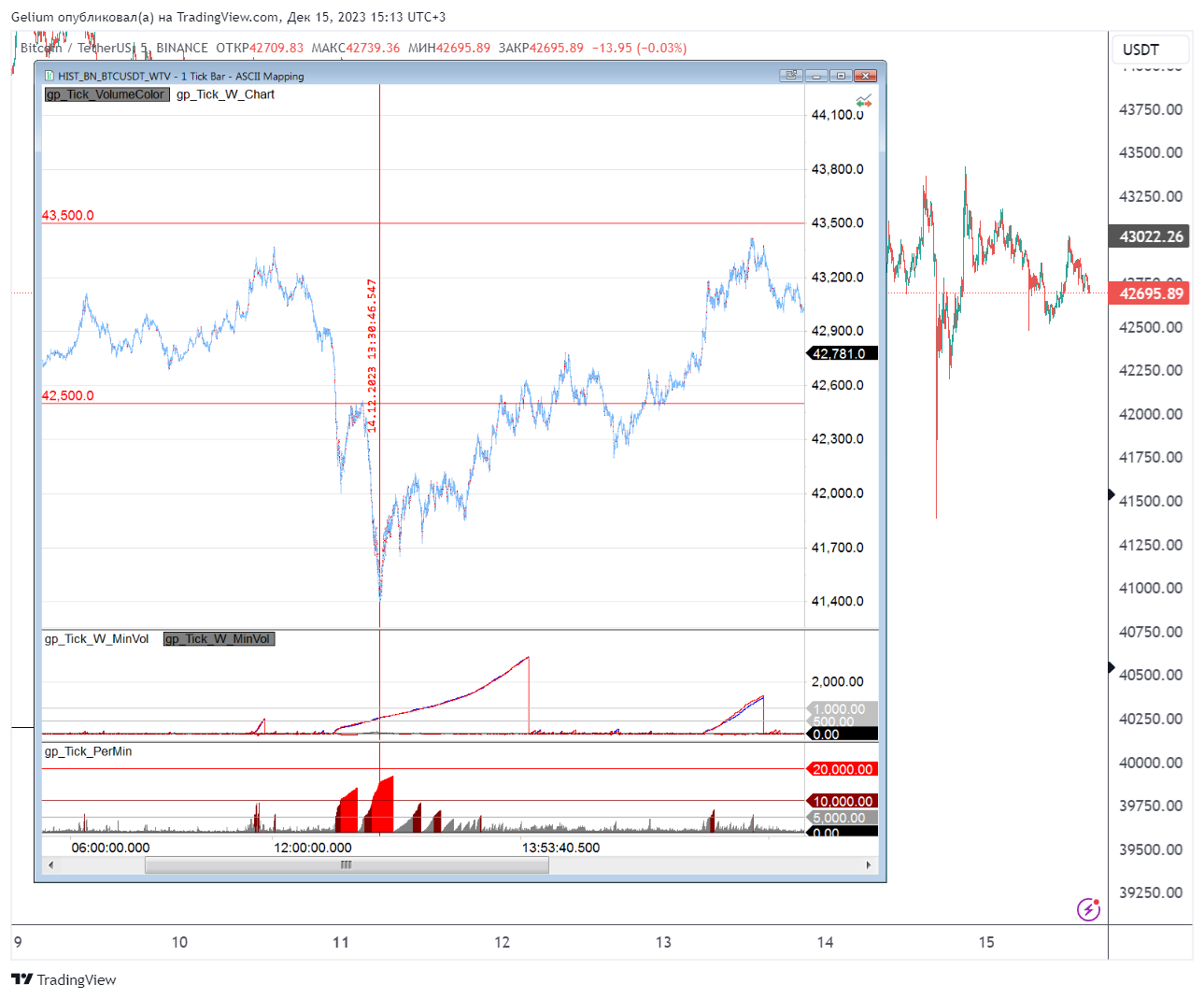1204x999 pixels.
Task: Click the 43750.00 TradingView price level
Action: [x=1151, y=109]
